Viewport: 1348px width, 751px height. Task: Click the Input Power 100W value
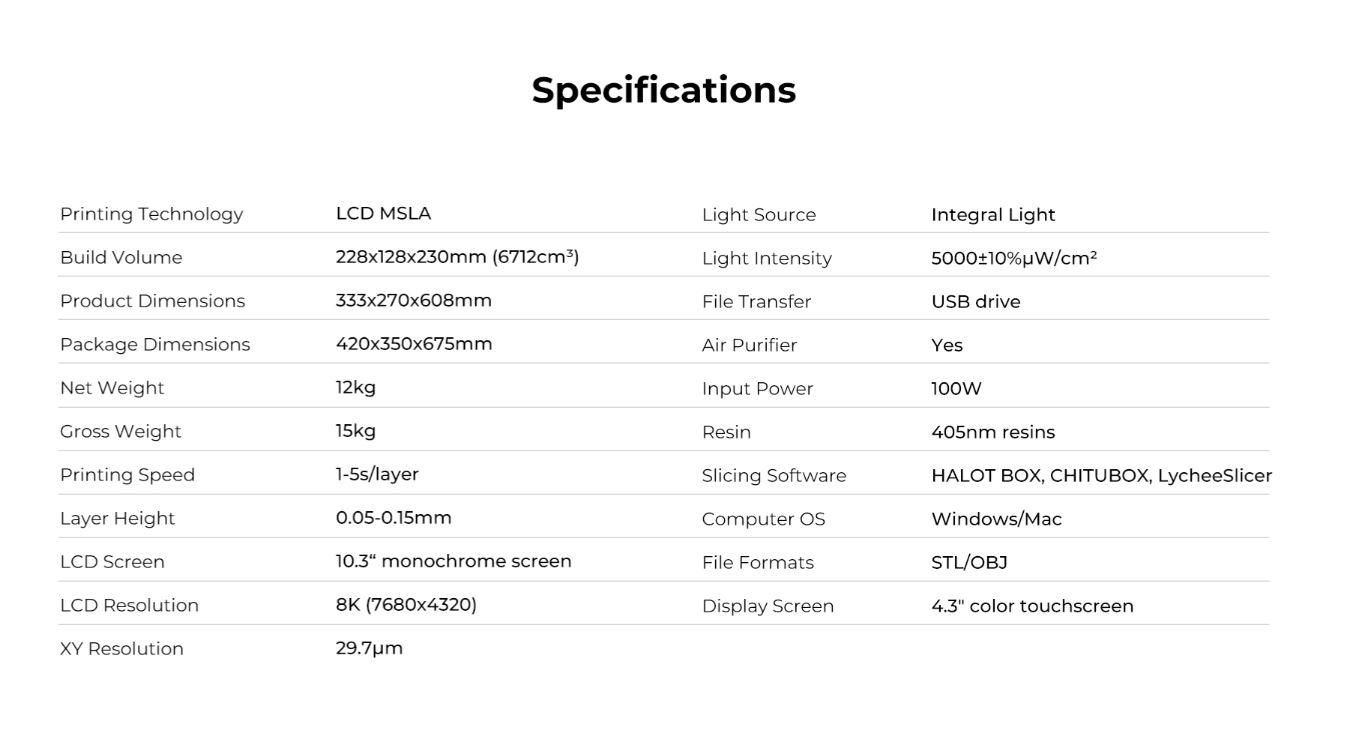pyautogui.click(x=956, y=388)
